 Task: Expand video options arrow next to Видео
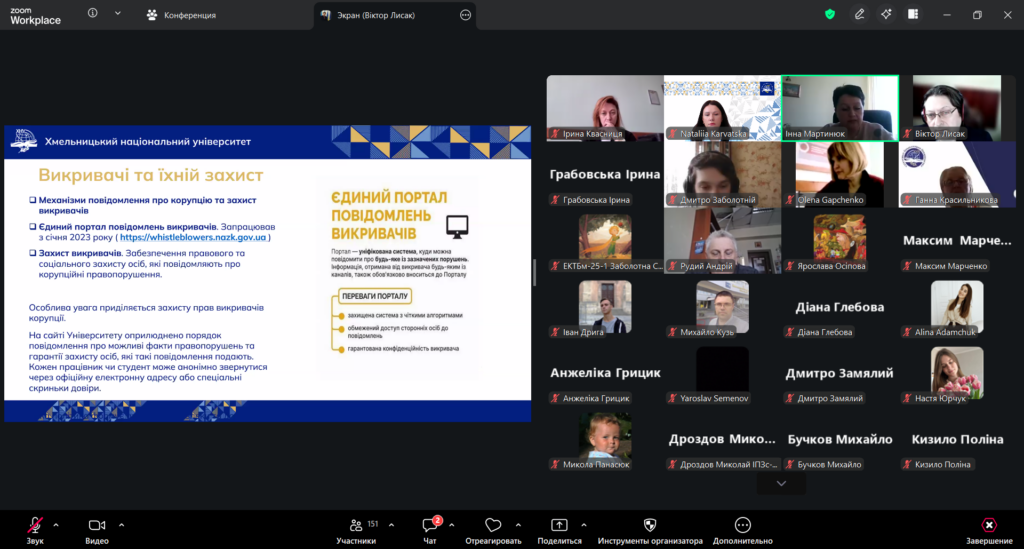[x=121, y=524]
